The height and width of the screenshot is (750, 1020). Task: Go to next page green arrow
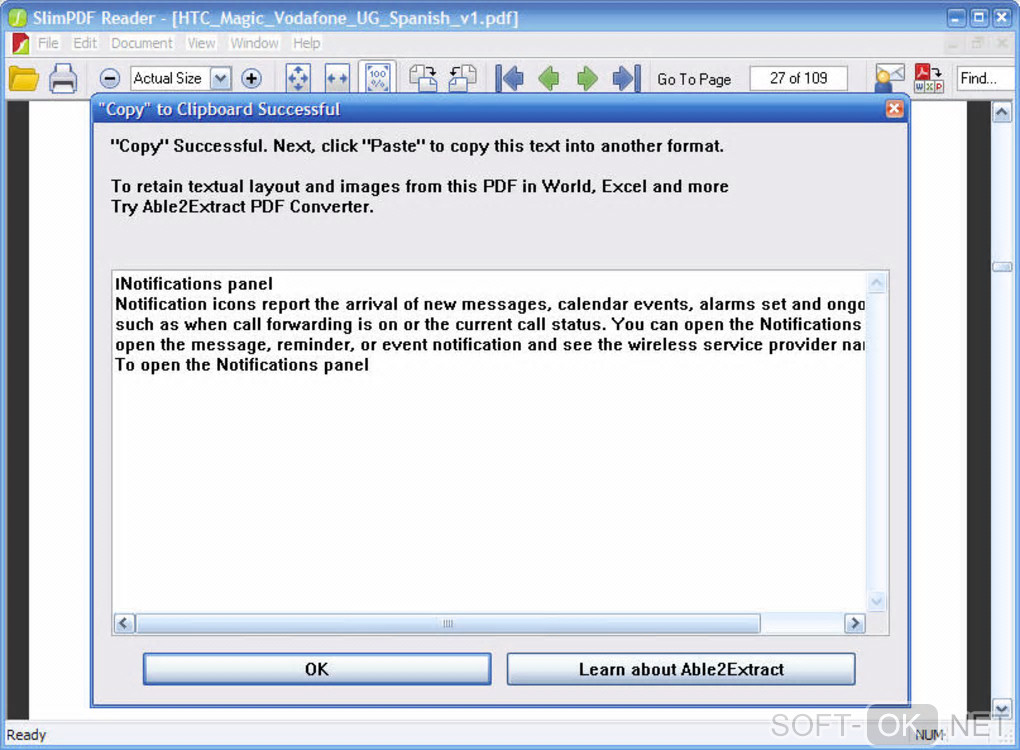[587, 78]
